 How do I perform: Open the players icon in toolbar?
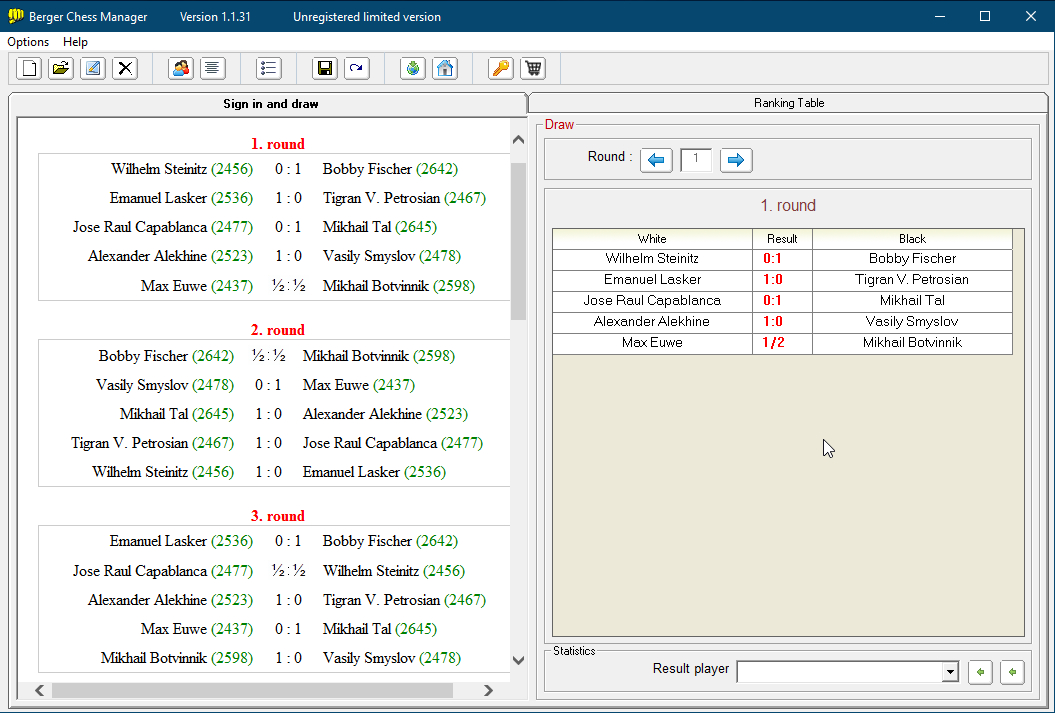pos(181,68)
